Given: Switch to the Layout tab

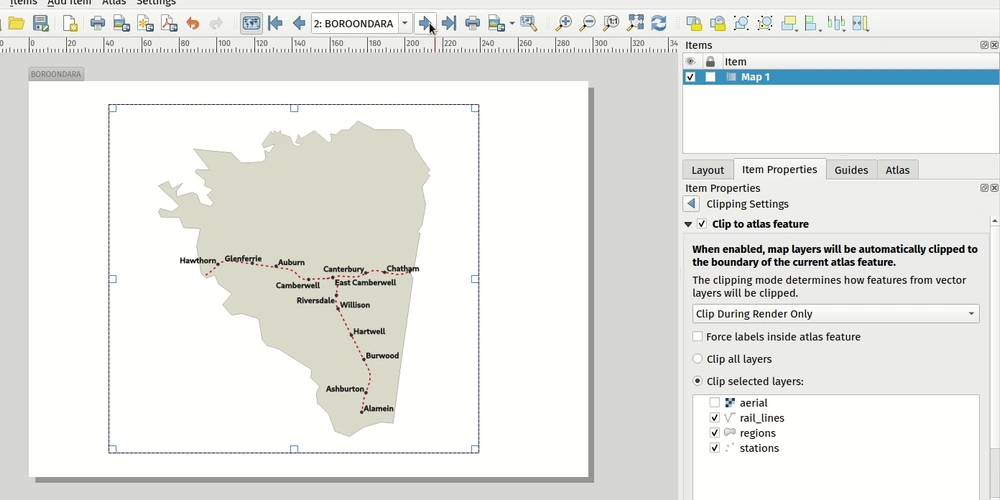Looking at the screenshot, I should pyautogui.click(x=708, y=170).
